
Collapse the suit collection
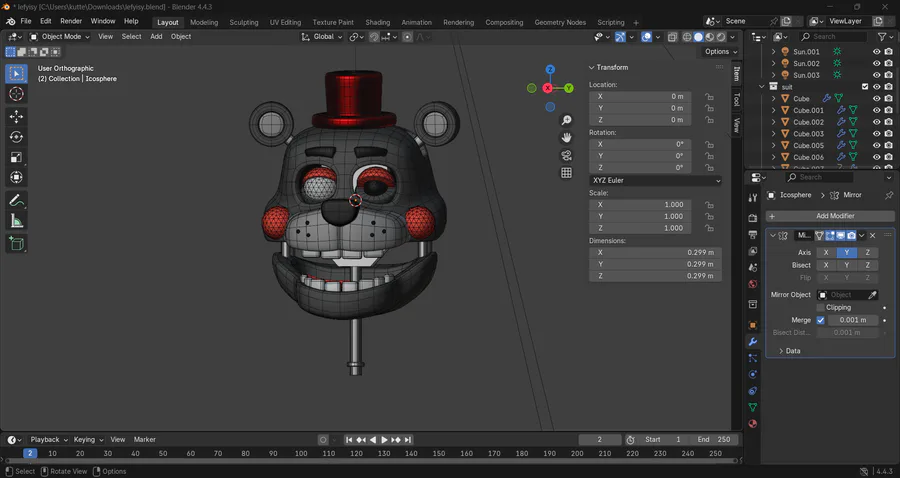point(762,87)
